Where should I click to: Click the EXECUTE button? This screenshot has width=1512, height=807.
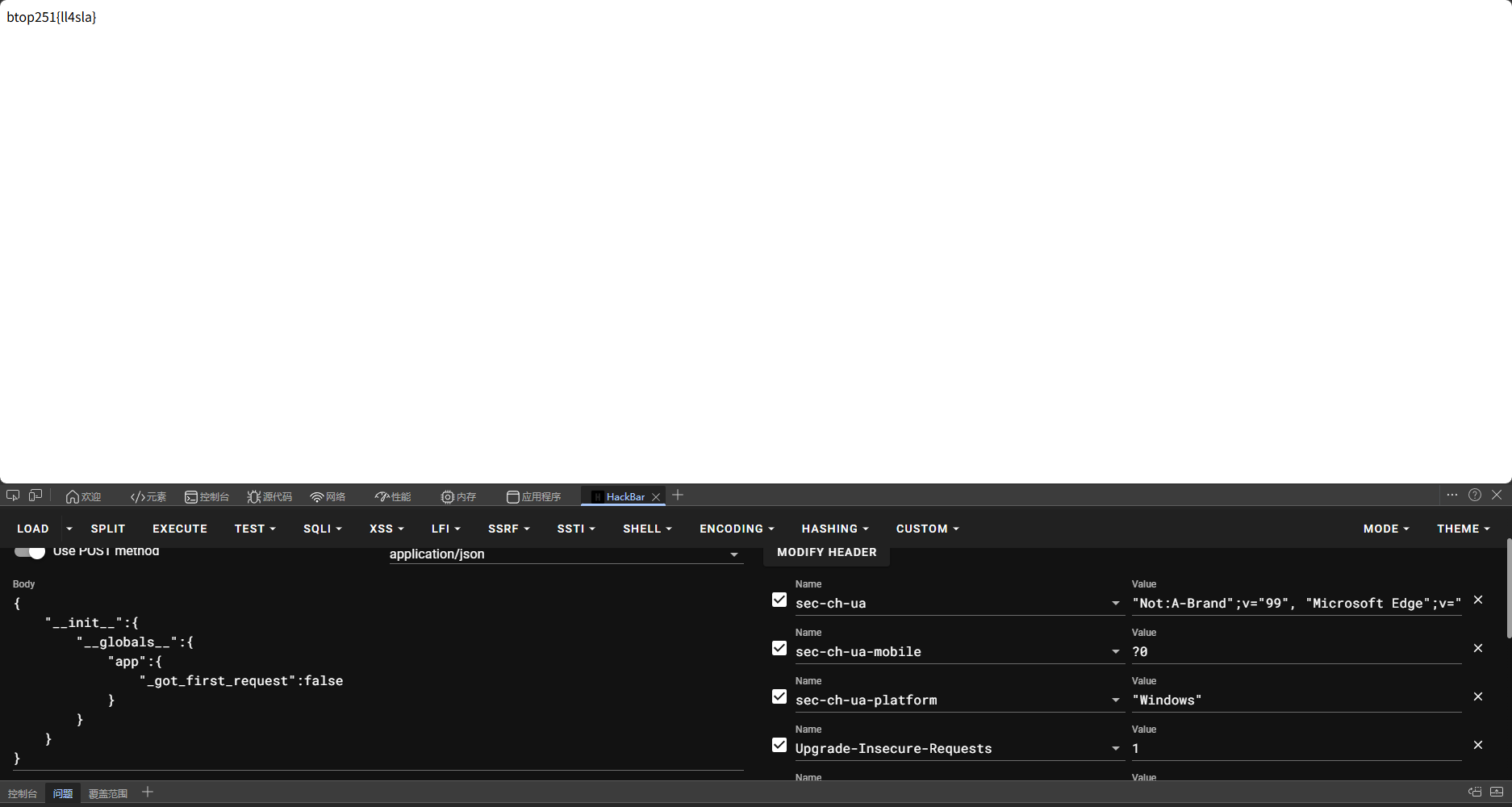(180, 529)
